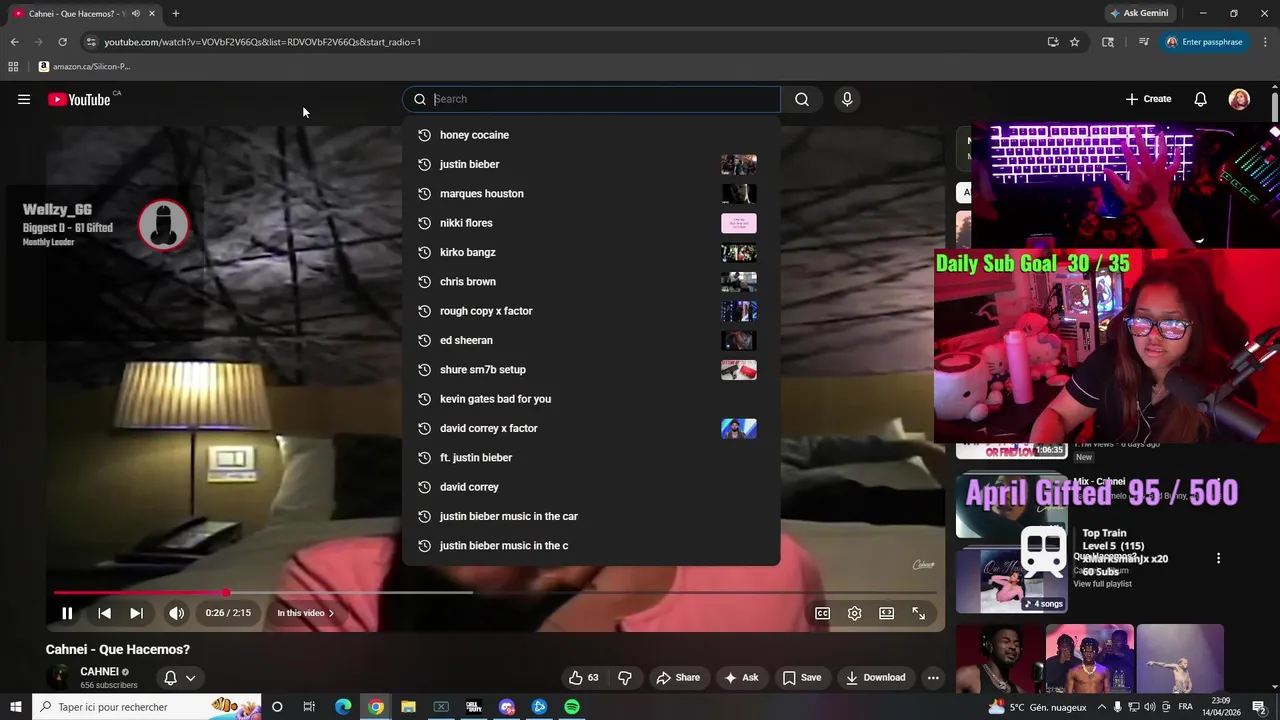
Task: Go back in browser
Action: (x=14, y=42)
